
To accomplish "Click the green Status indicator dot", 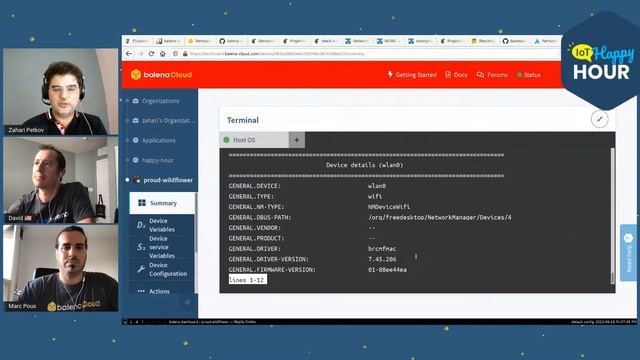I will [x=520, y=75].
